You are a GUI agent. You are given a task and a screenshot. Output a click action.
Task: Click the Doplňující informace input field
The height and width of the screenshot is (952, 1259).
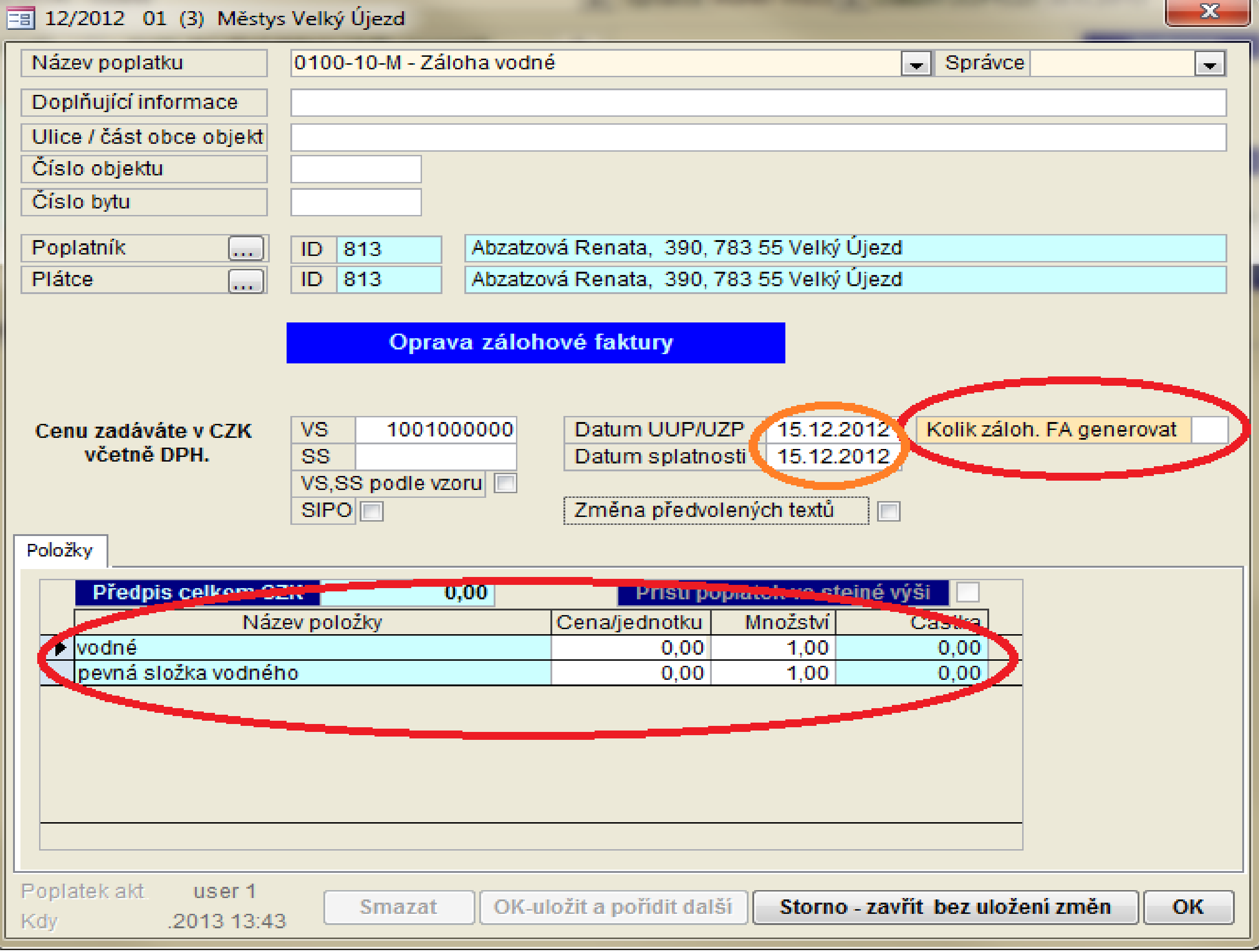click(758, 103)
